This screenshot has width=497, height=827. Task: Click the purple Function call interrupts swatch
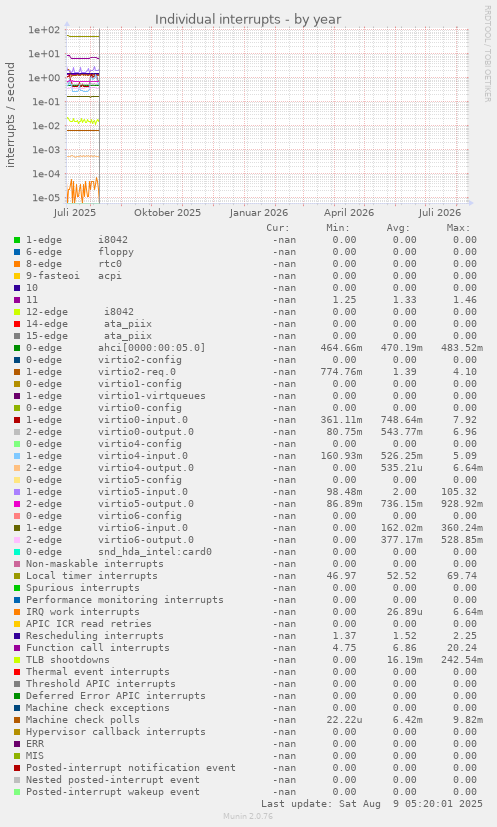pyautogui.click(x=17, y=648)
